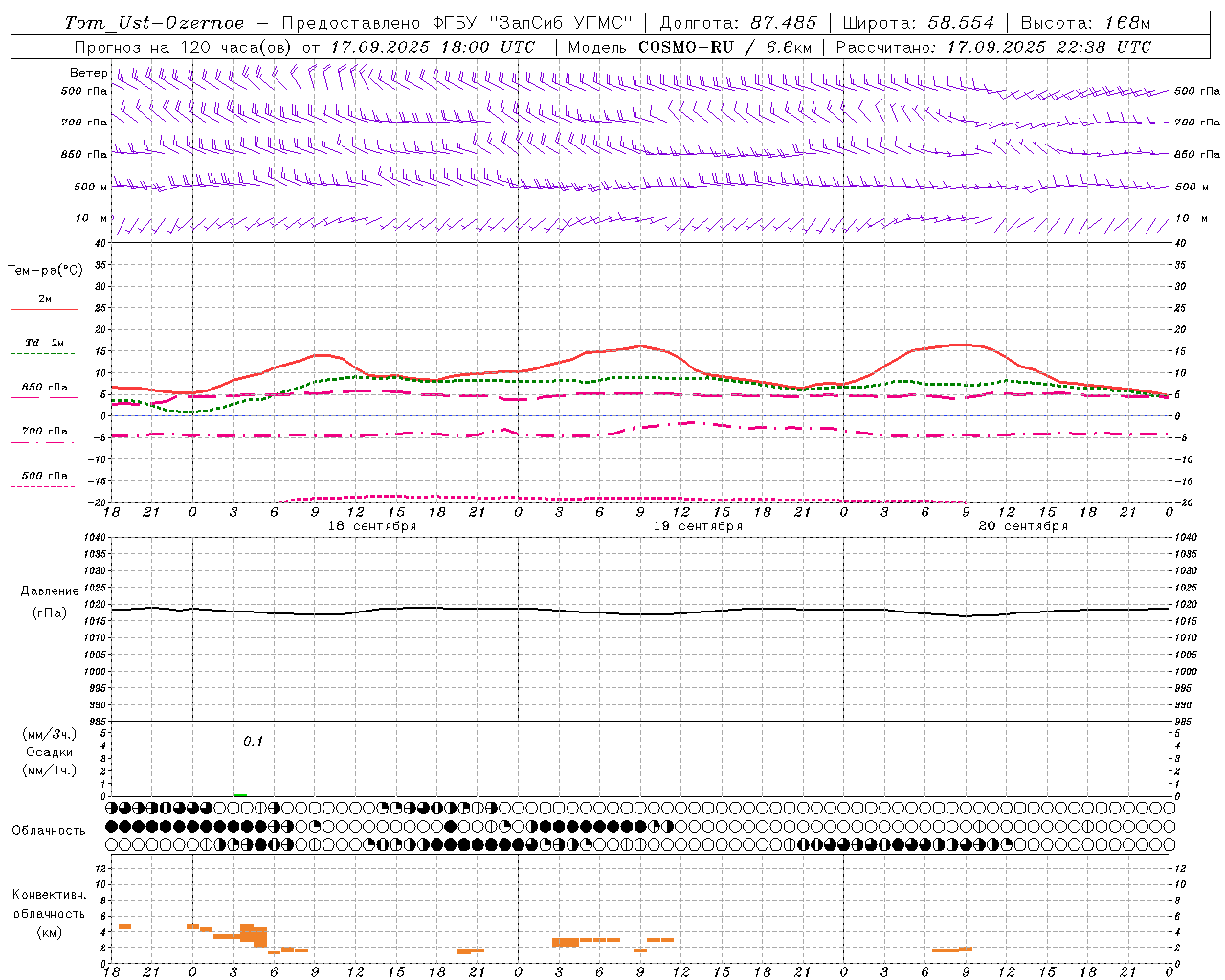Click the green precipitation bar
The image size is (1225, 980).
[x=240, y=794]
